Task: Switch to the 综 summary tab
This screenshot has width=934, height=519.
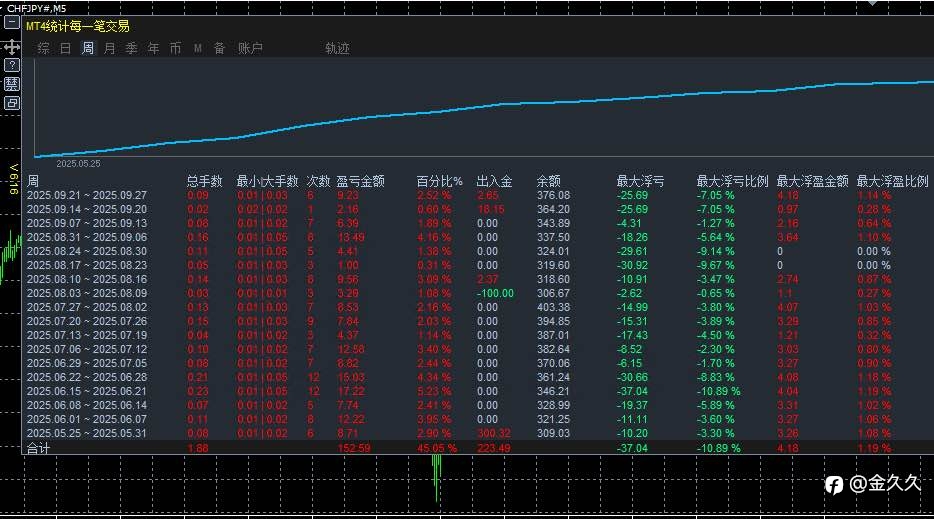Action: [43, 48]
